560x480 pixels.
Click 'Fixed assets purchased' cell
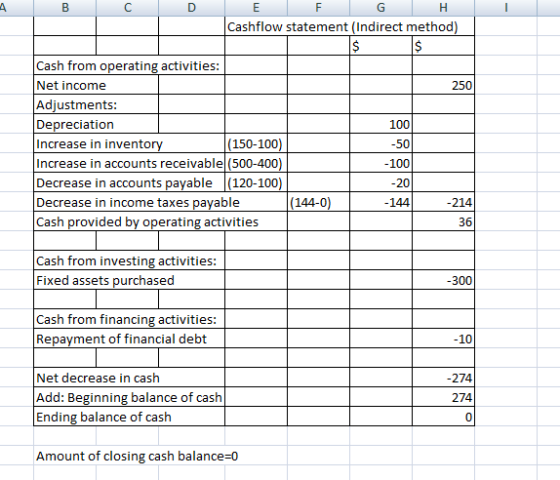coord(129,280)
